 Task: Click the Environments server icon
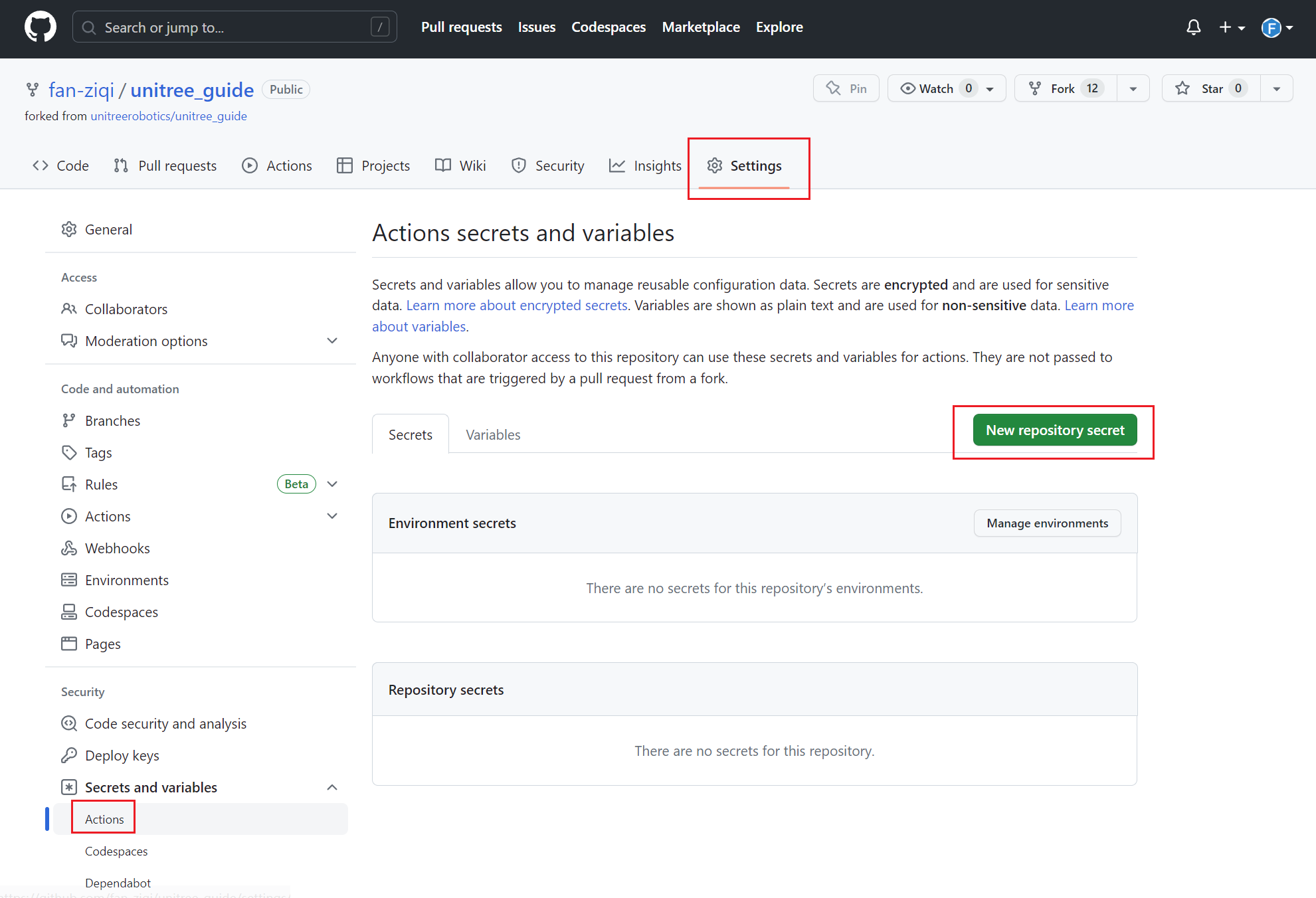(69, 580)
